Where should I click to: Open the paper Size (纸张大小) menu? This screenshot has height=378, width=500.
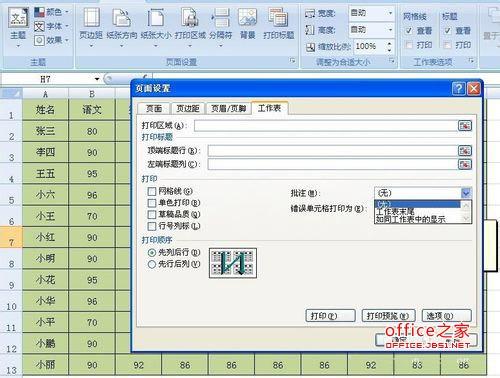156,27
